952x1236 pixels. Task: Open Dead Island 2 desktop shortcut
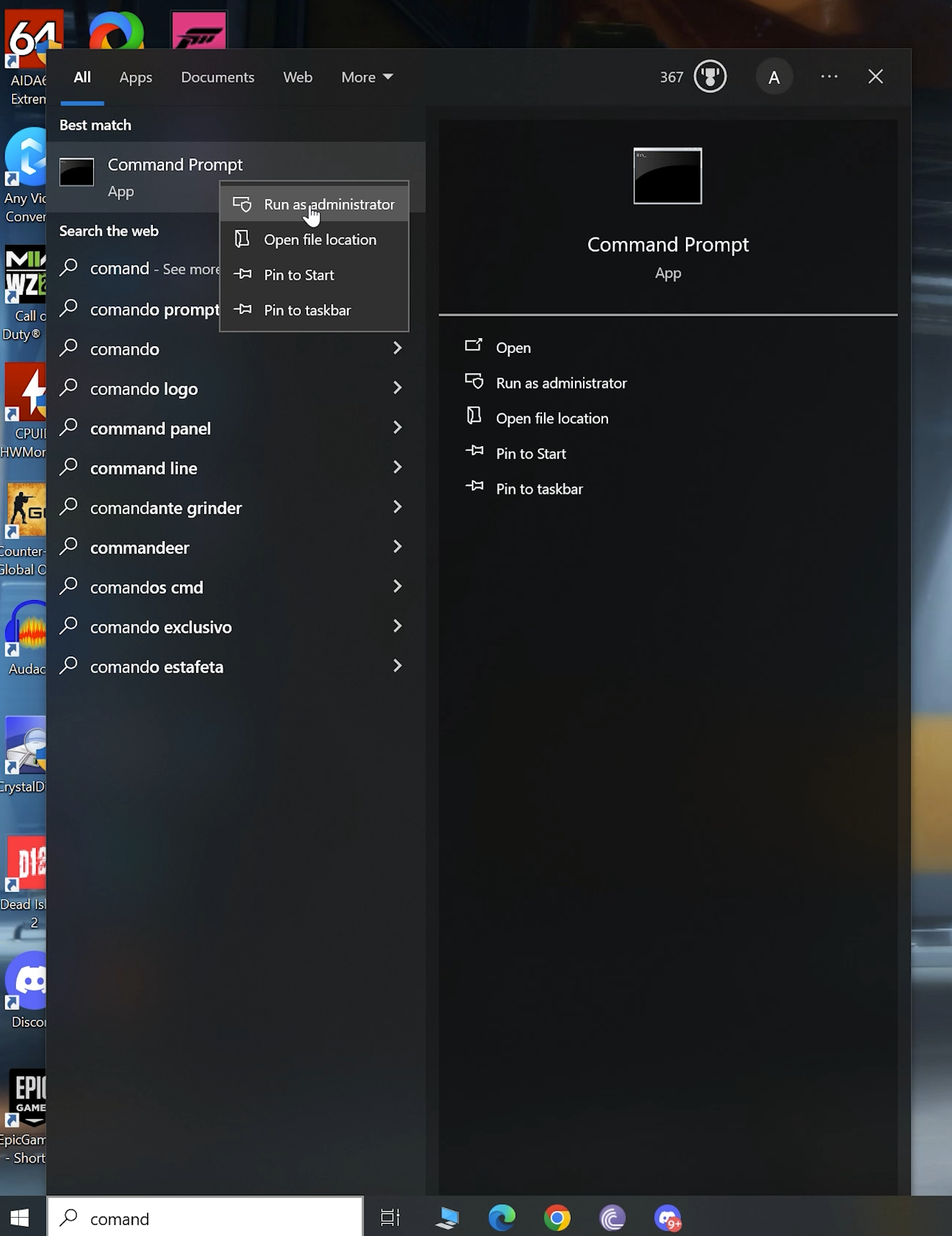click(24, 882)
